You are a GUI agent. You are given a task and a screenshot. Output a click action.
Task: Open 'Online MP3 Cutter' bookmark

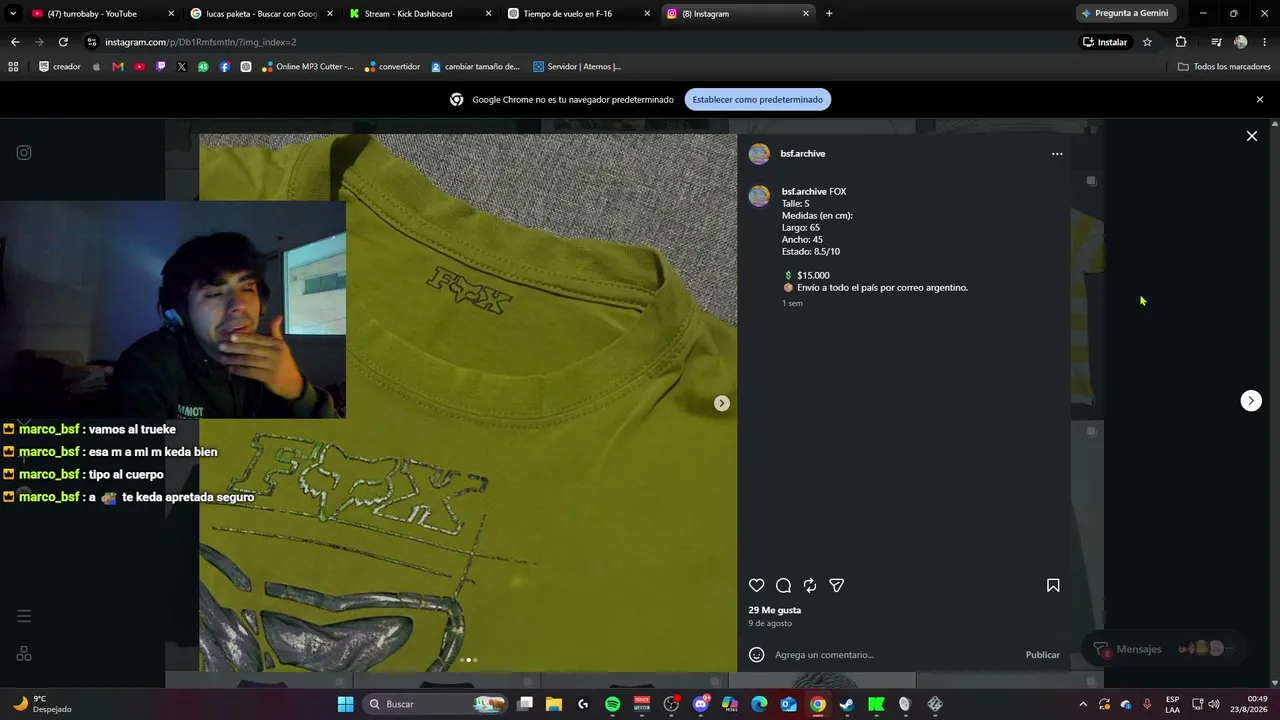(x=308, y=67)
